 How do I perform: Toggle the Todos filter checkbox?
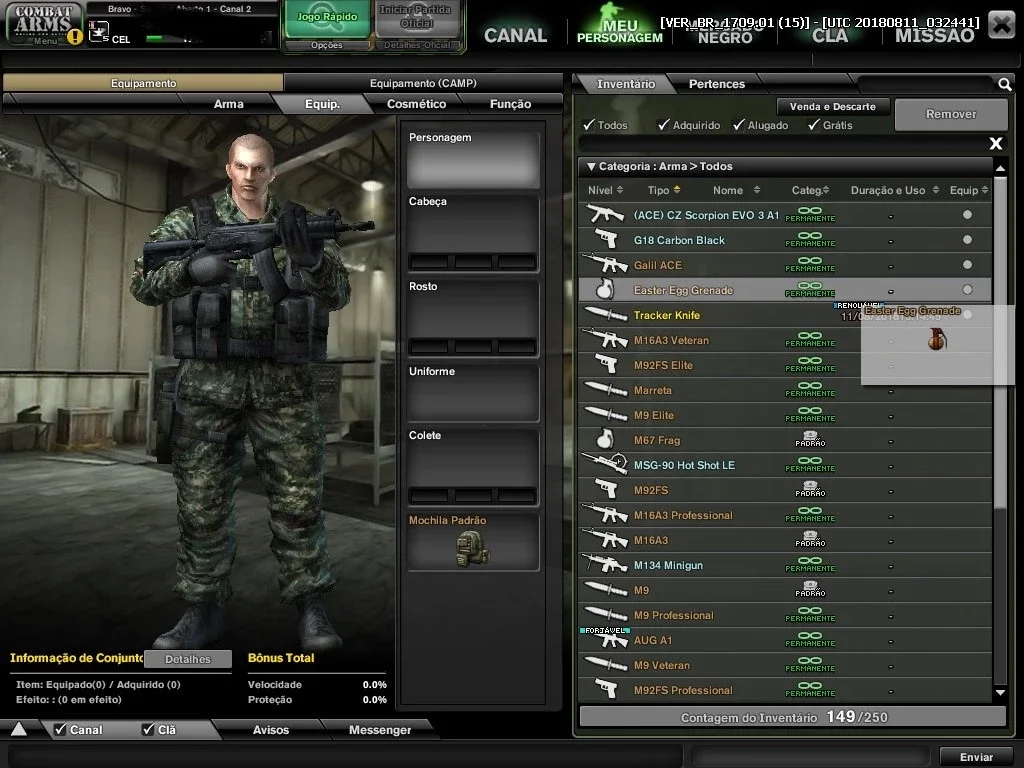[589, 125]
